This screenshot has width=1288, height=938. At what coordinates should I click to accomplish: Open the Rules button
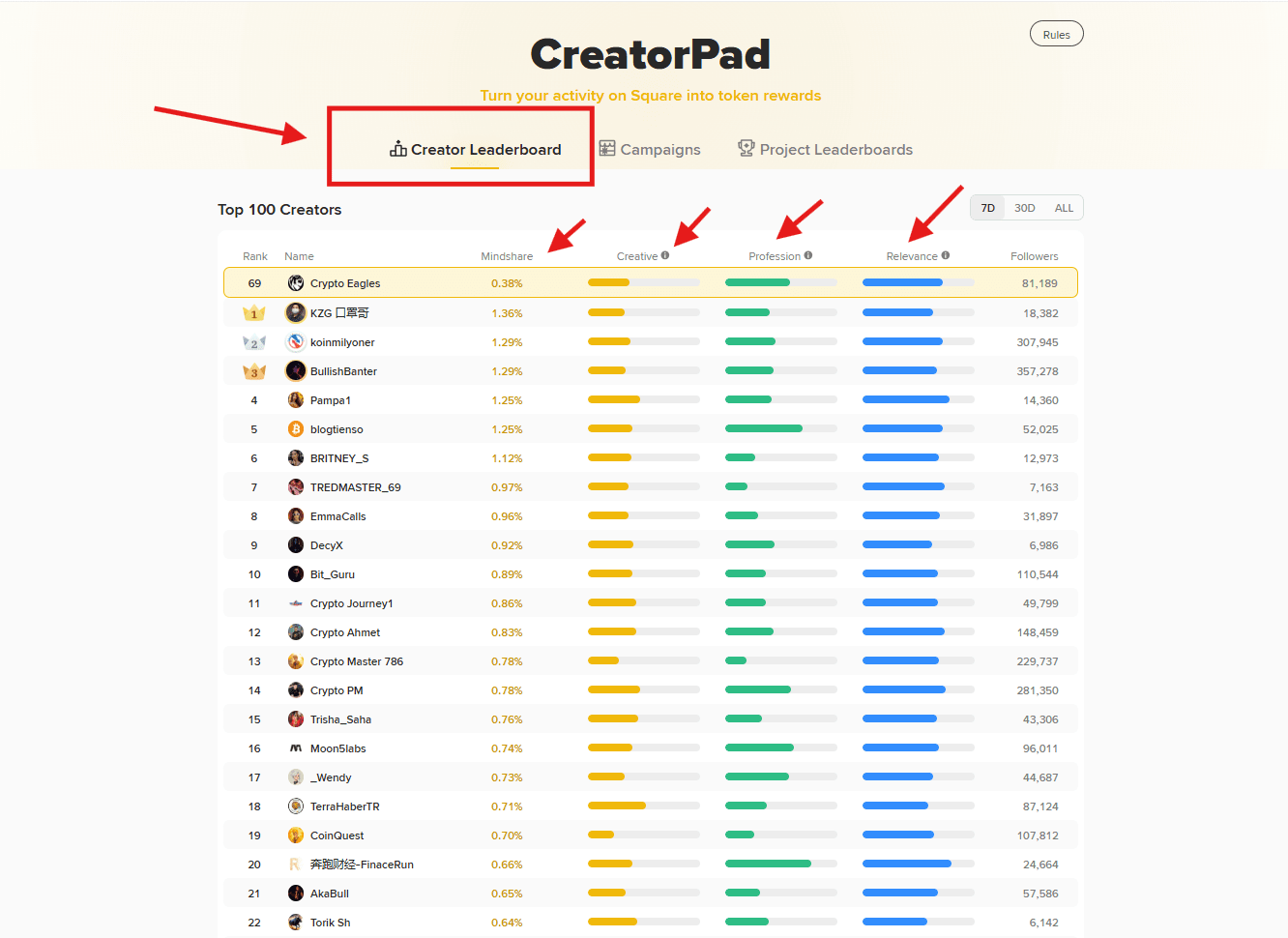pyautogui.click(x=1057, y=34)
